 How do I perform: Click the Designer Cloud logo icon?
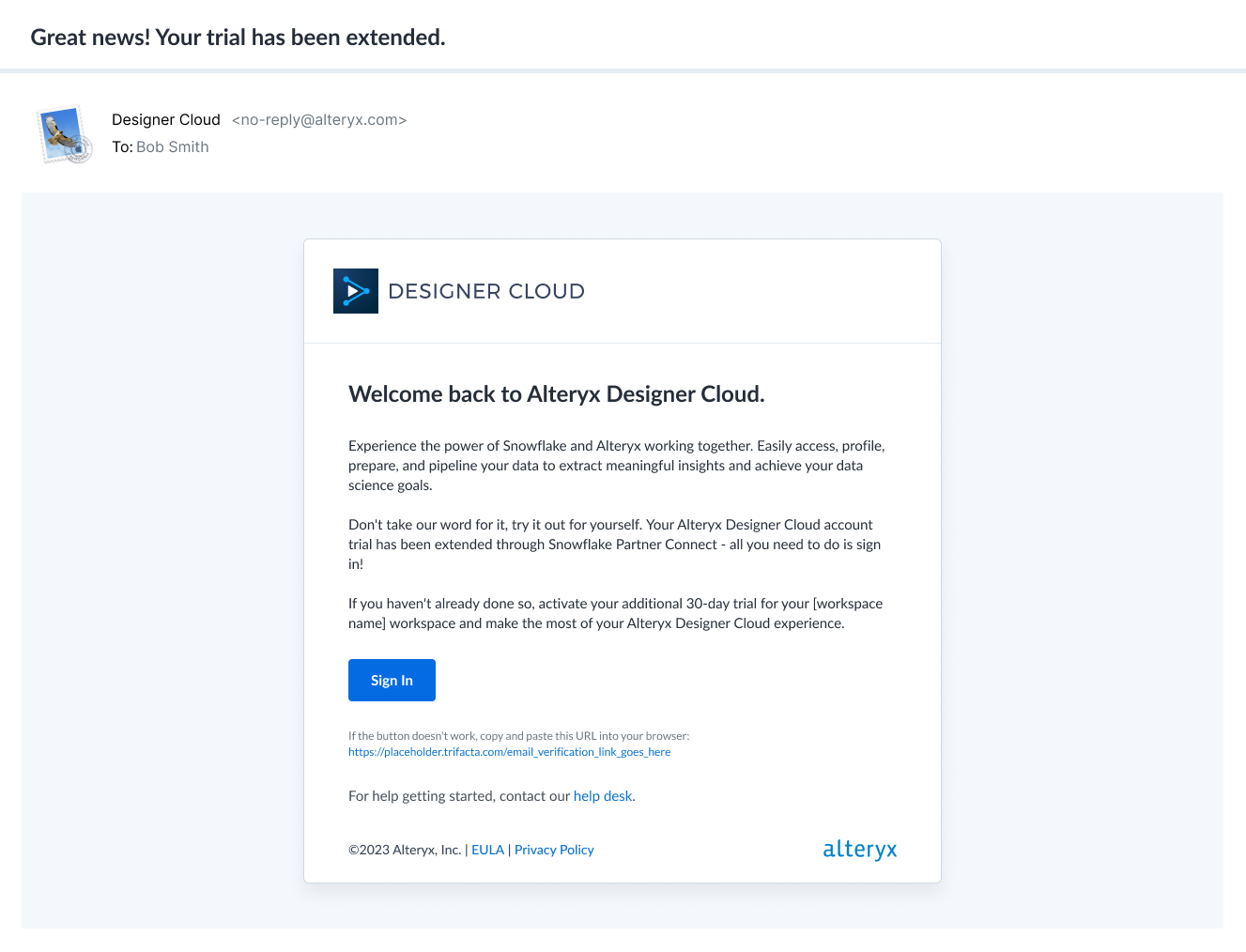tap(356, 291)
